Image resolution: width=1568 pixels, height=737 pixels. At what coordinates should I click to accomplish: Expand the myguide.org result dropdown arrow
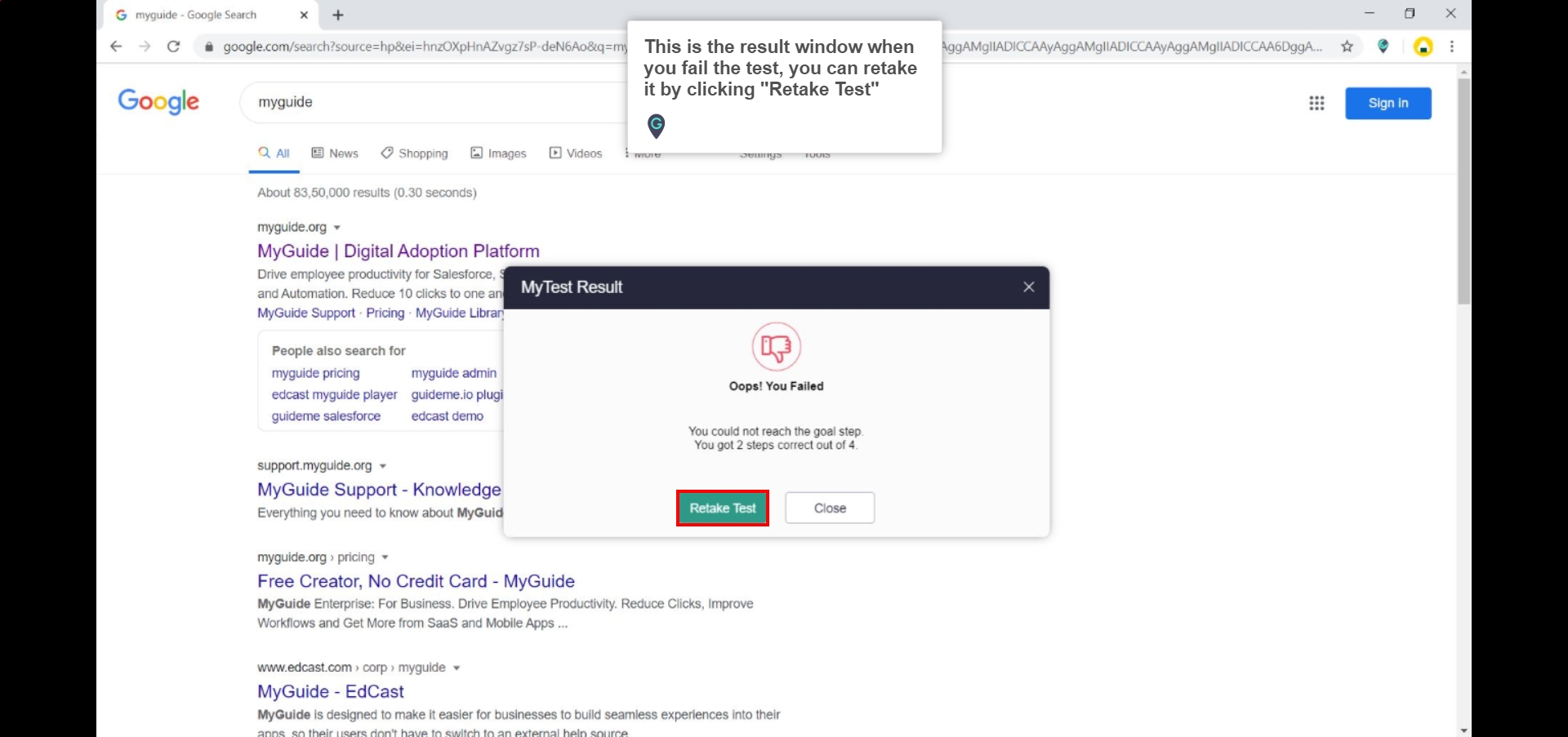point(336,228)
